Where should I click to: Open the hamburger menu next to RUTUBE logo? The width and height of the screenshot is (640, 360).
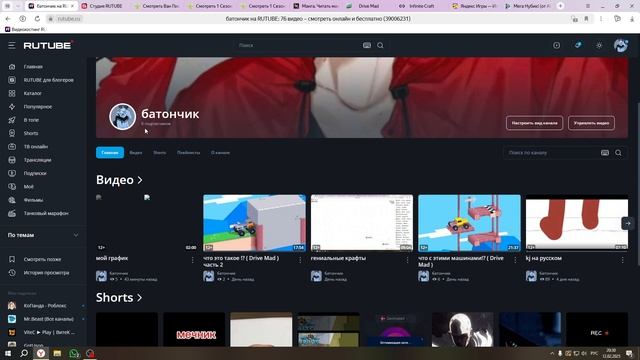11,45
